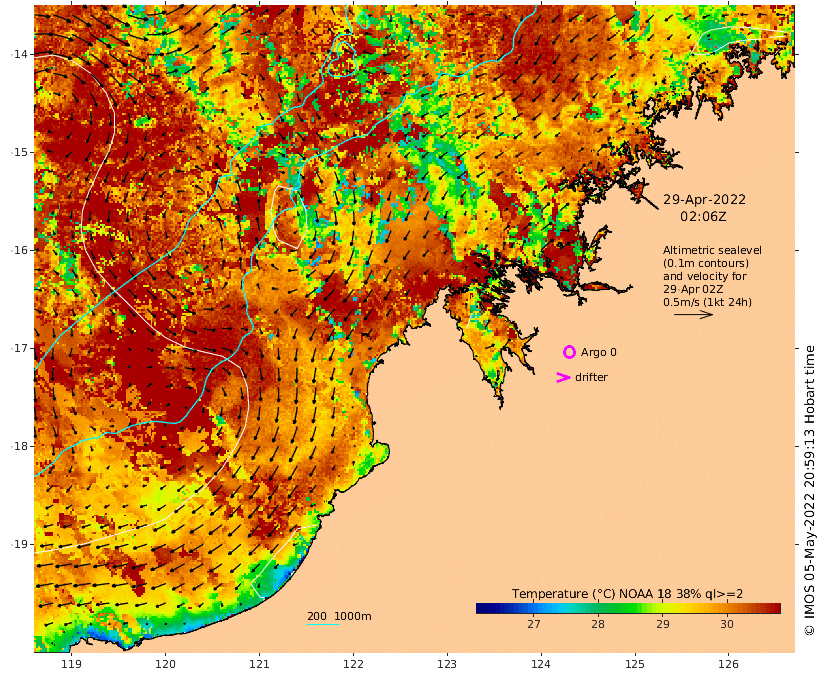
Task: Click the latitude label -17
Action: 19,348
